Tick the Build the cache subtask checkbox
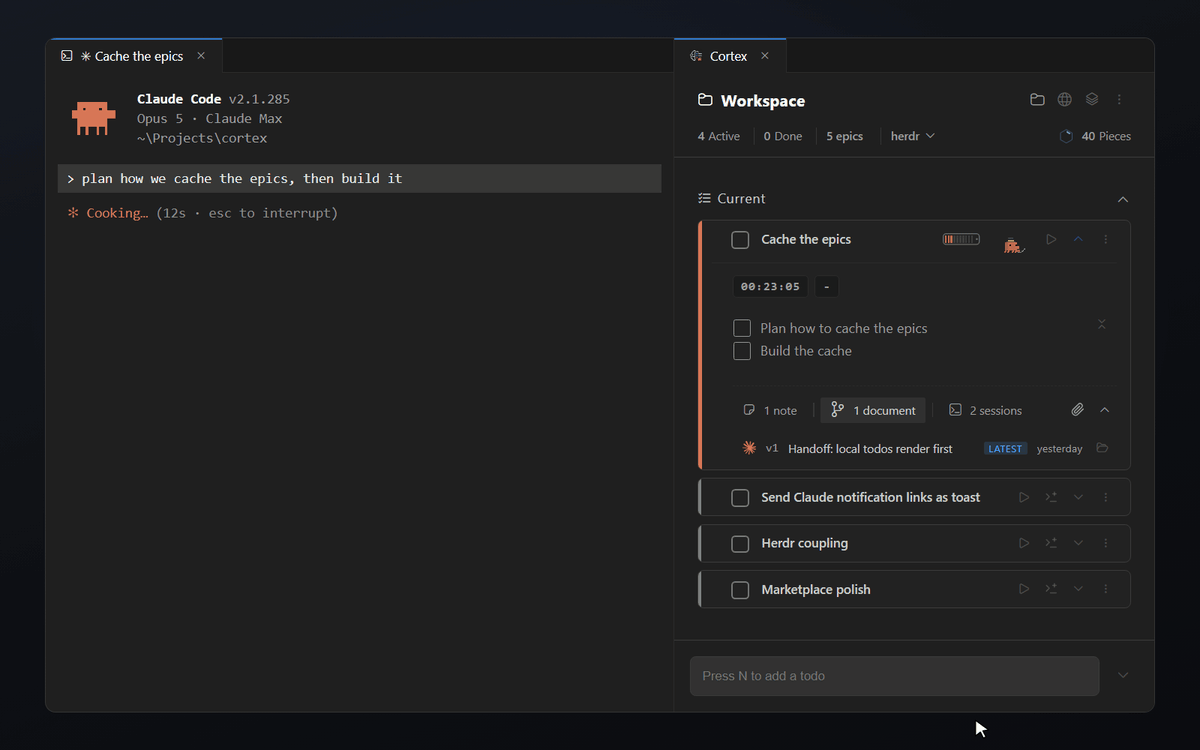The width and height of the screenshot is (1200, 750). (742, 351)
